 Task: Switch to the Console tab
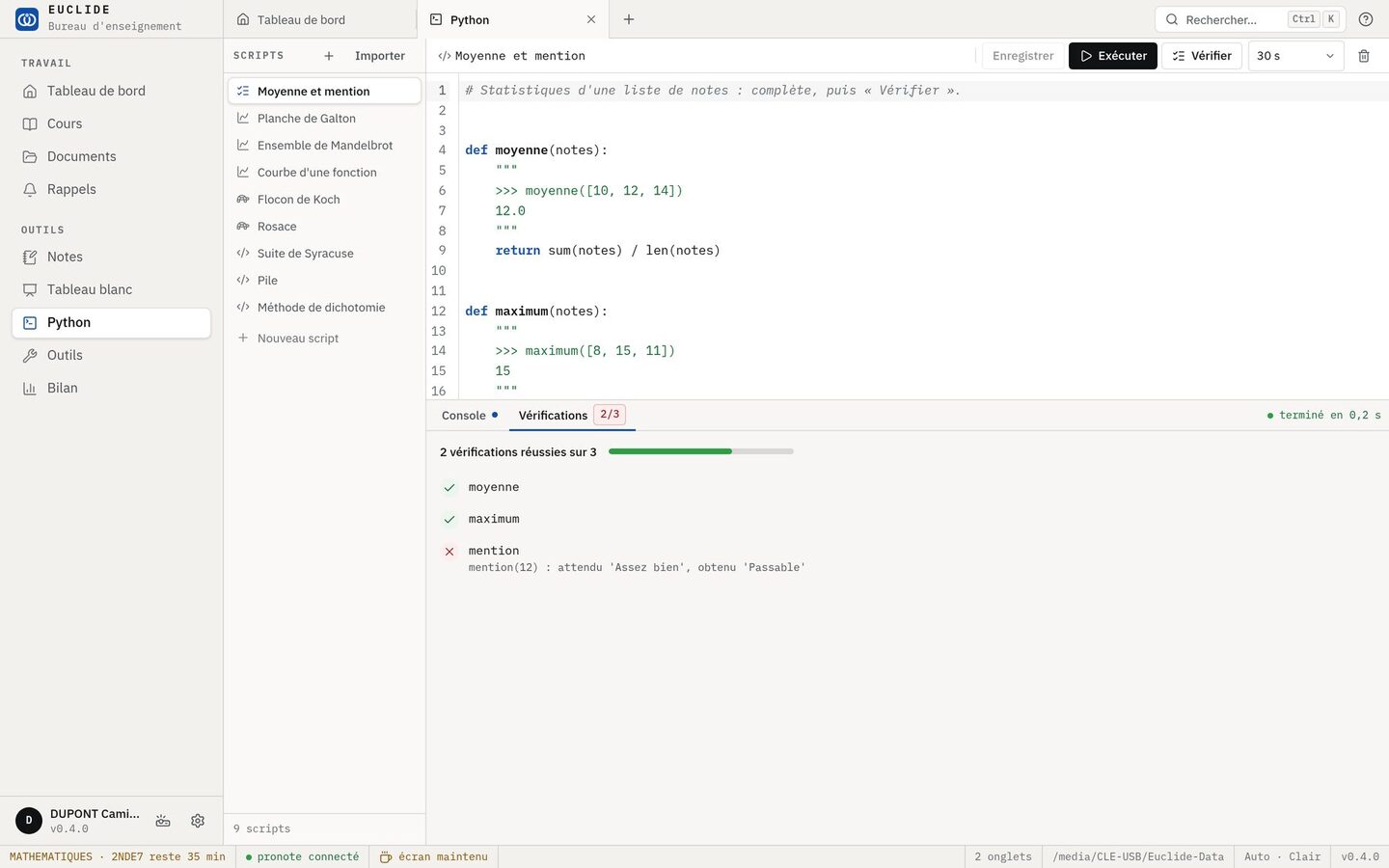tap(470, 416)
